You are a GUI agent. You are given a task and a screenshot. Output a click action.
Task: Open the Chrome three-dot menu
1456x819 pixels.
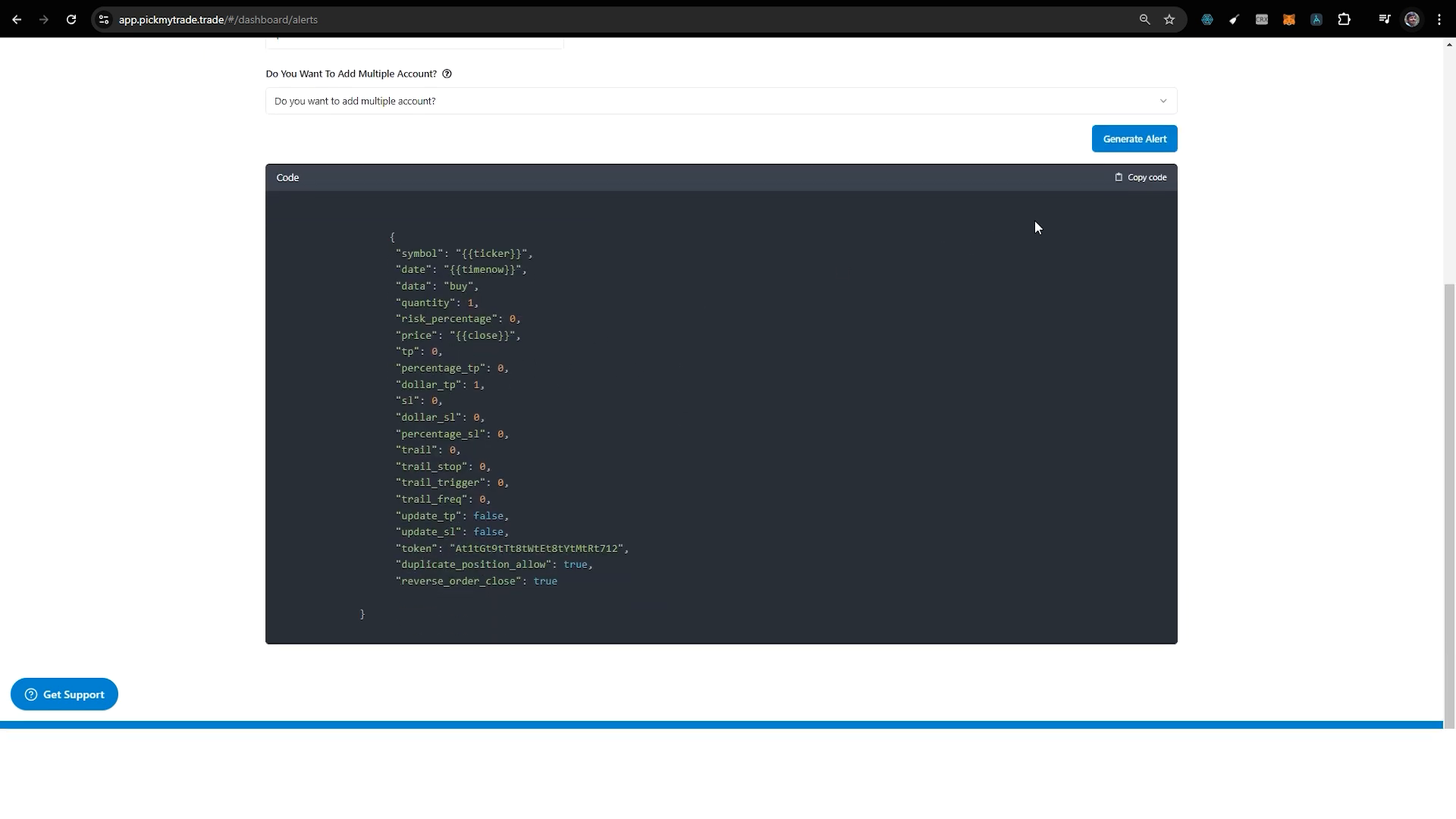1439,20
